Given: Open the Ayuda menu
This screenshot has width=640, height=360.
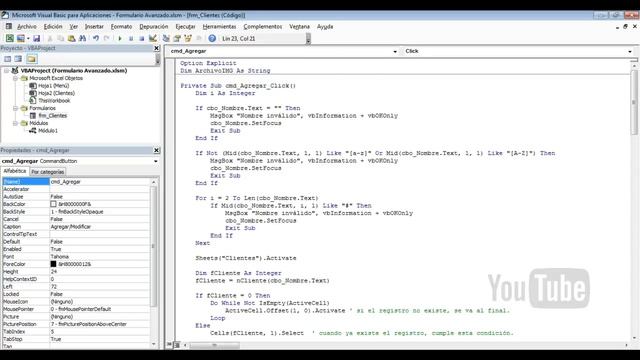Looking at the screenshot, I should 325,27.
